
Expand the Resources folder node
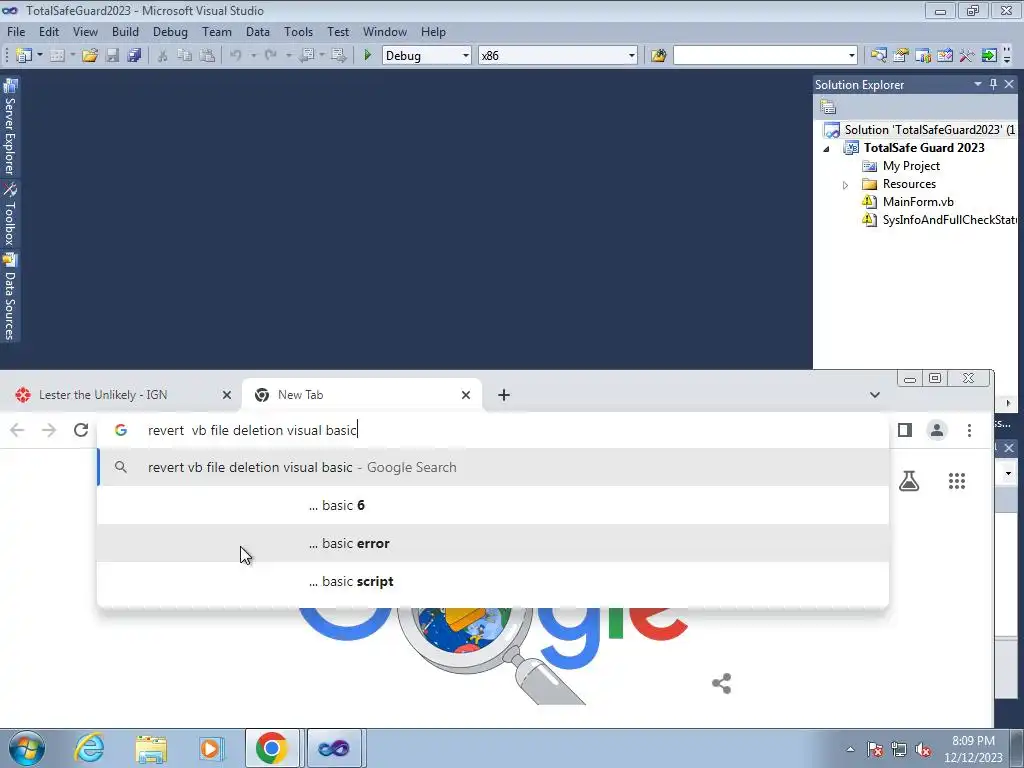tap(845, 185)
